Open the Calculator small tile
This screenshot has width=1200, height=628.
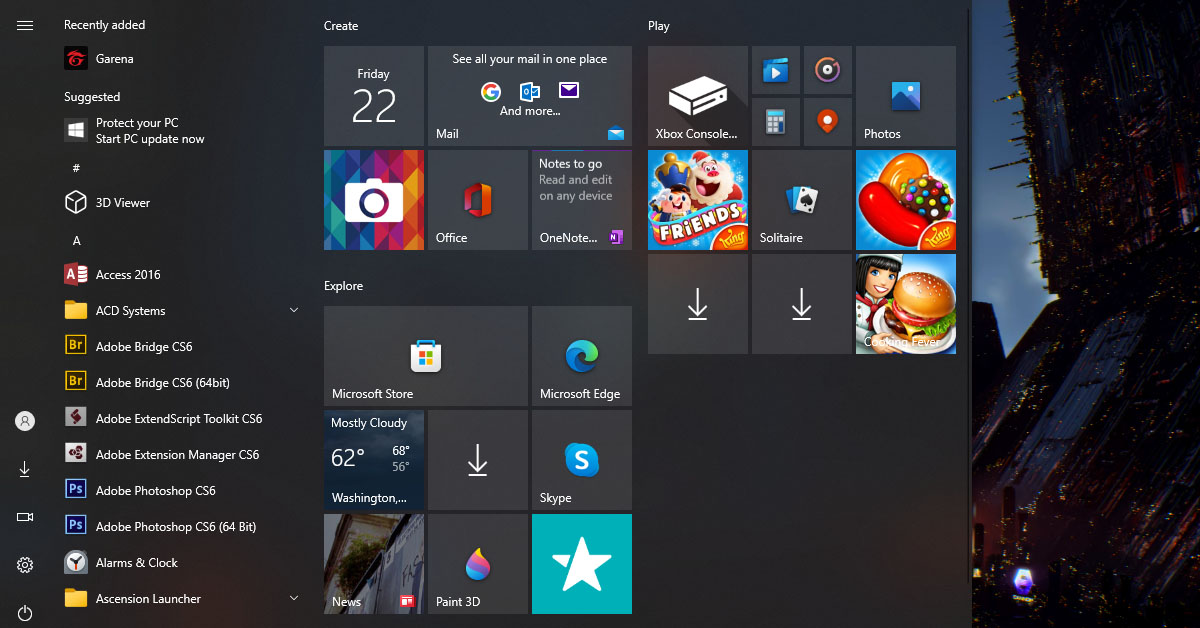tap(776, 122)
